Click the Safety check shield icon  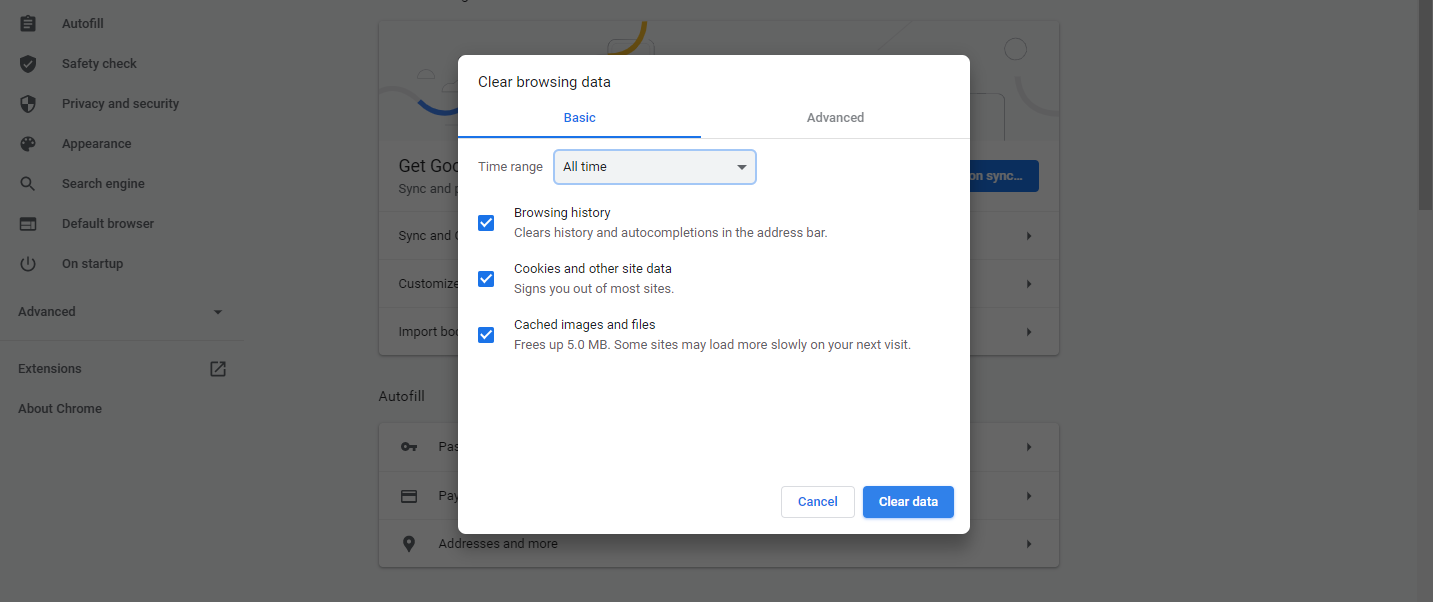pyautogui.click(x=28, y=64)
